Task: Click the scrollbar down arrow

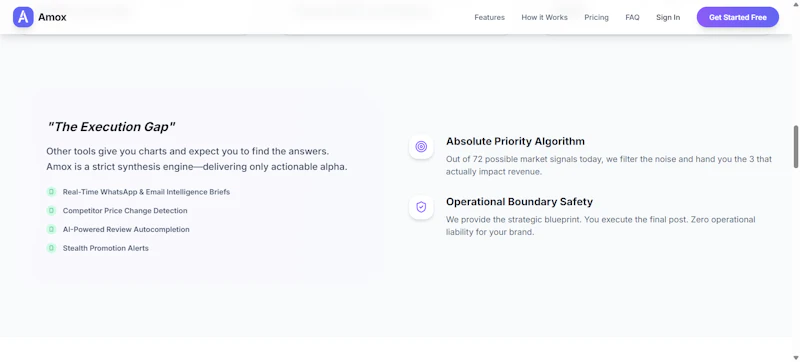Action: click(x=796, y=358)
